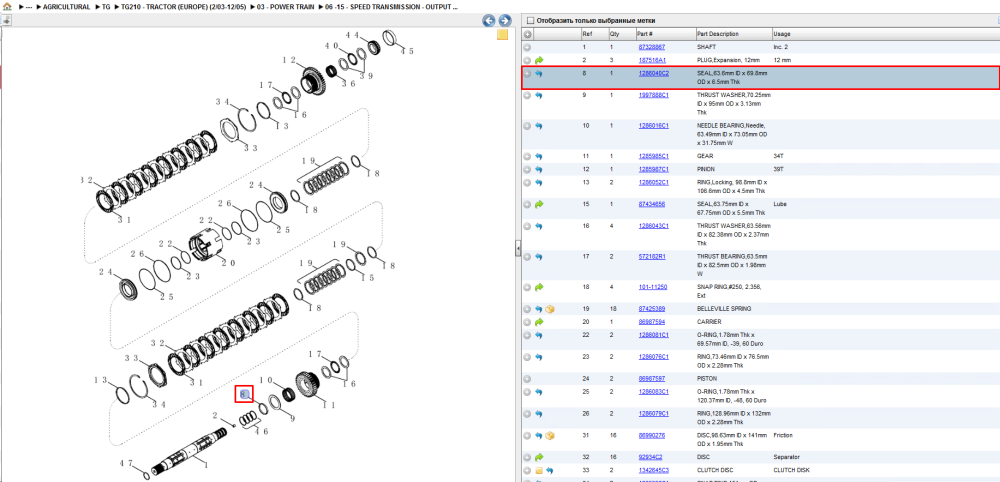Click yellow note icon in CLUTCH DISC row
The width and height of the screenshot is (1000, 482).
(x=538, y=471)
